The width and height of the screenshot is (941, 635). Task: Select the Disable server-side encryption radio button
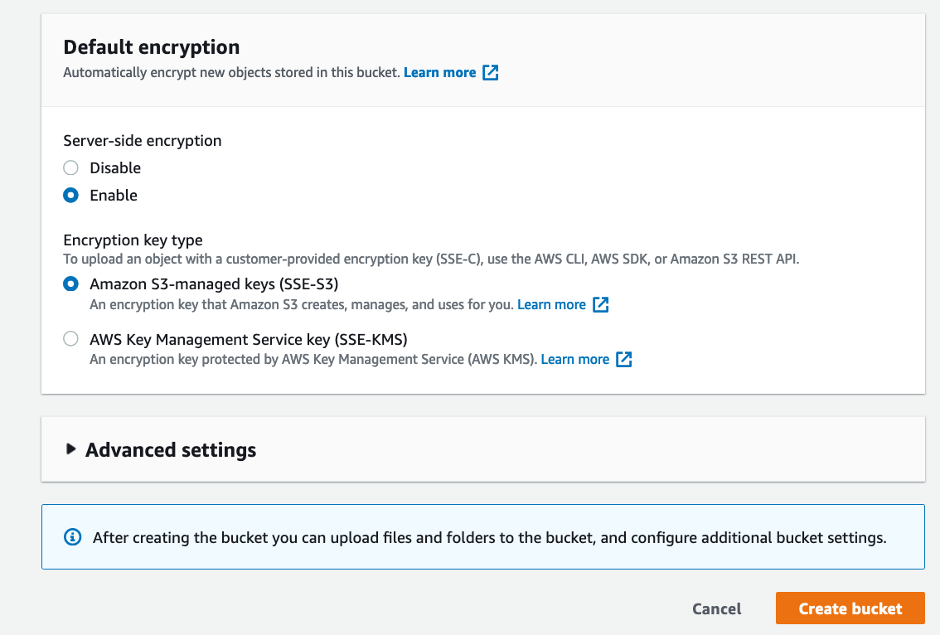click(x=70, y=167)
